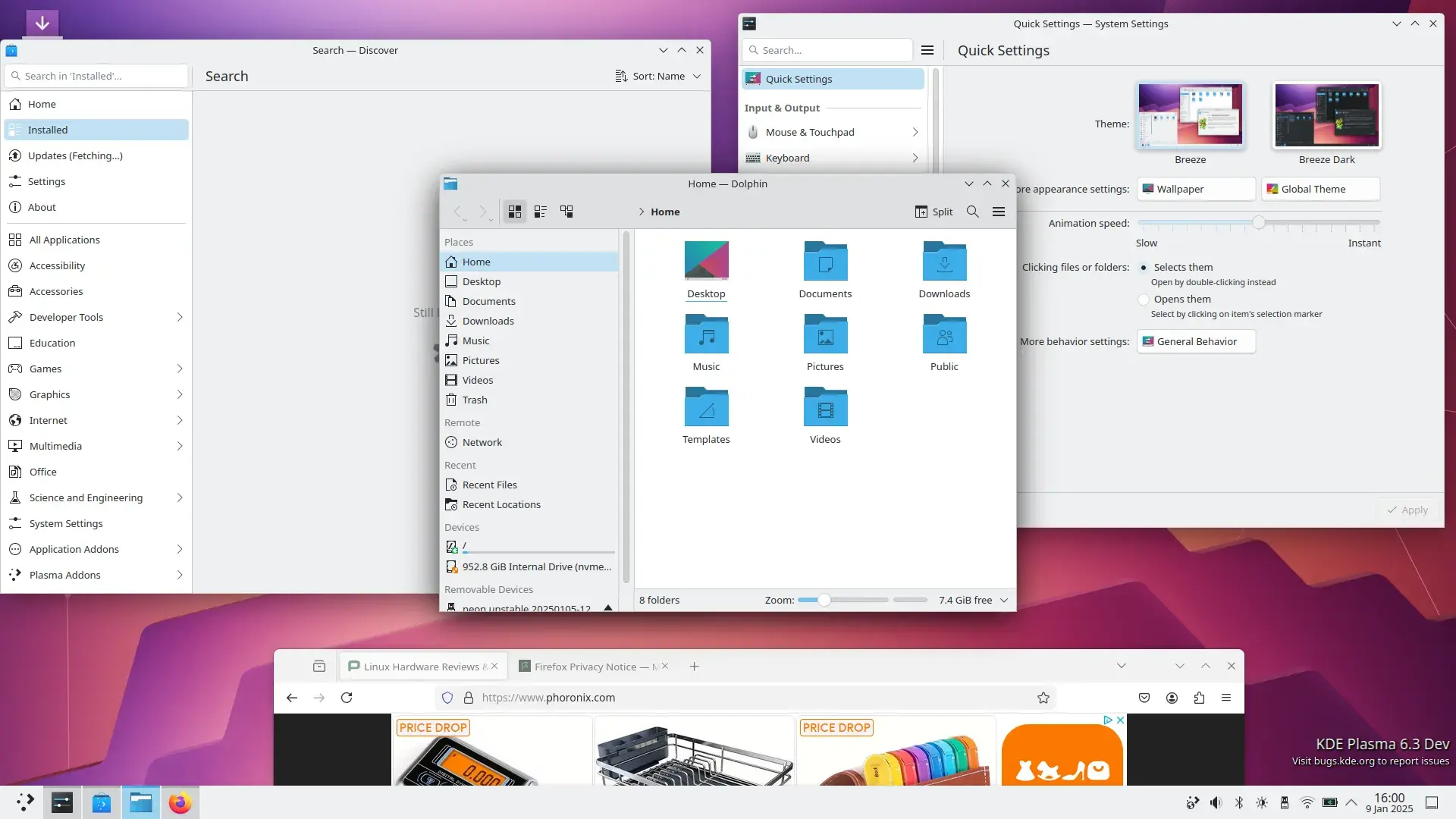
Task: Click Split view button in Dolphin
Action: (934, 212)
